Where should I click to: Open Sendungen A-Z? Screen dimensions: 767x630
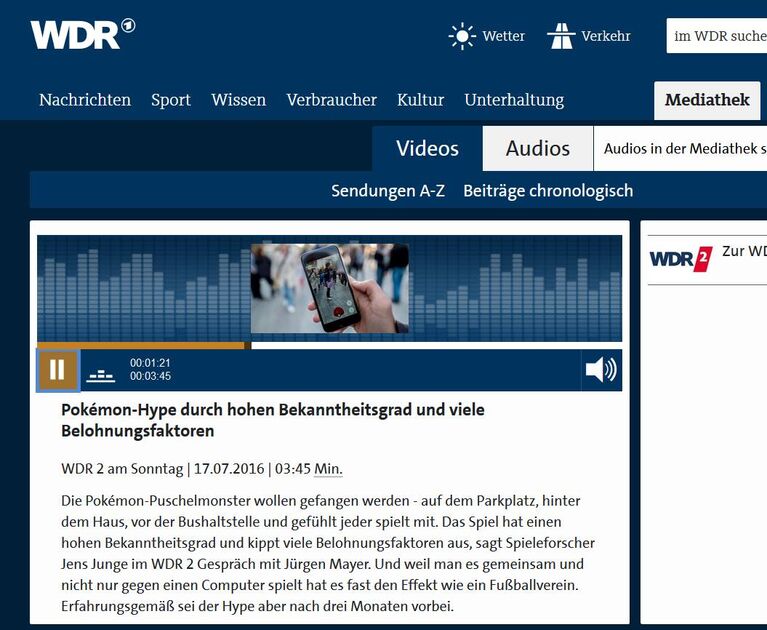[388, 191]
